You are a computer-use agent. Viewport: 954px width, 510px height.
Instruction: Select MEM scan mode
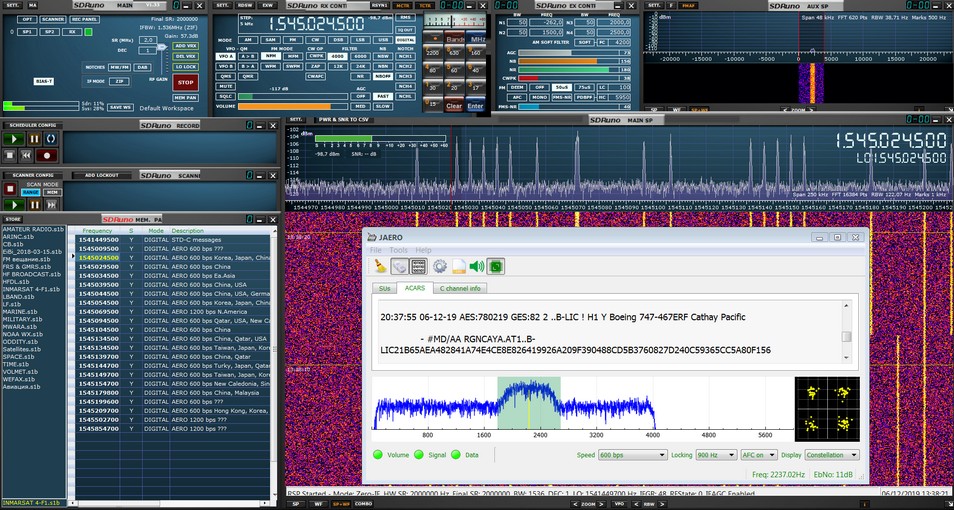tap(52, 192)
